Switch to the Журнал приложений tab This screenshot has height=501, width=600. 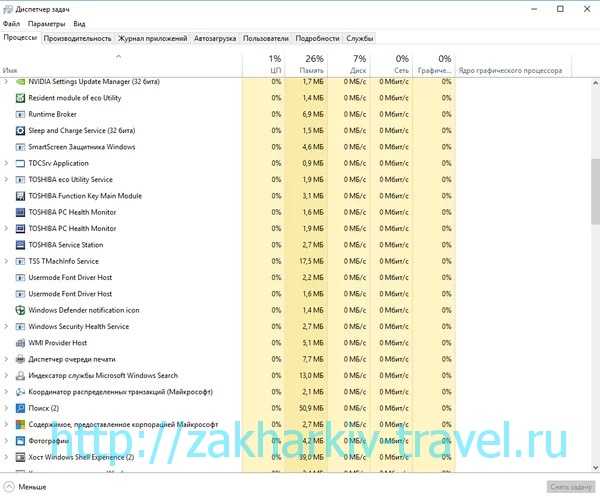click(152, 38)
